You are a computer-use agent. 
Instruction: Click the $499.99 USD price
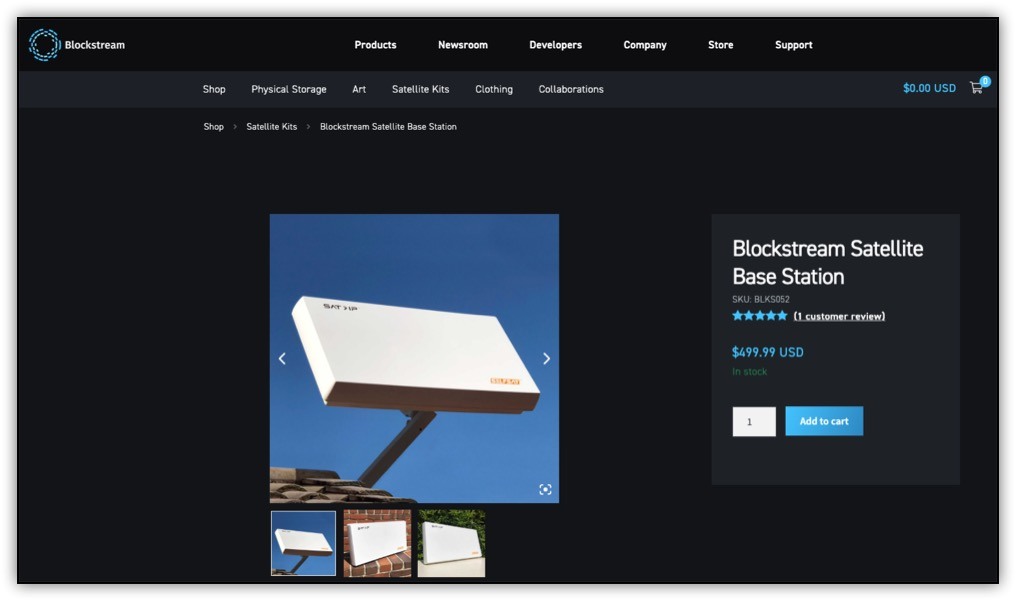(x=767, y=352)
